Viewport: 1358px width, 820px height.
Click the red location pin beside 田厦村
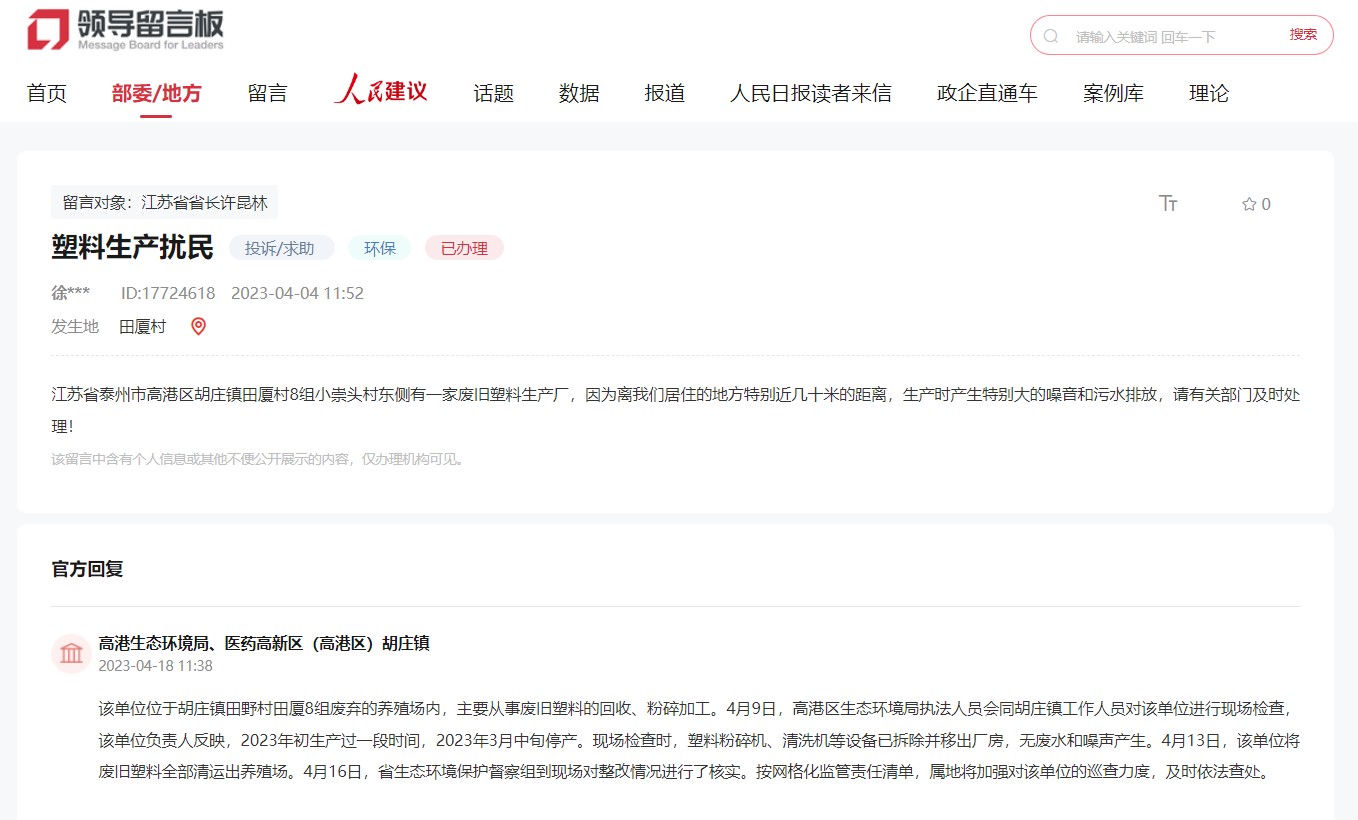[198, 326]
